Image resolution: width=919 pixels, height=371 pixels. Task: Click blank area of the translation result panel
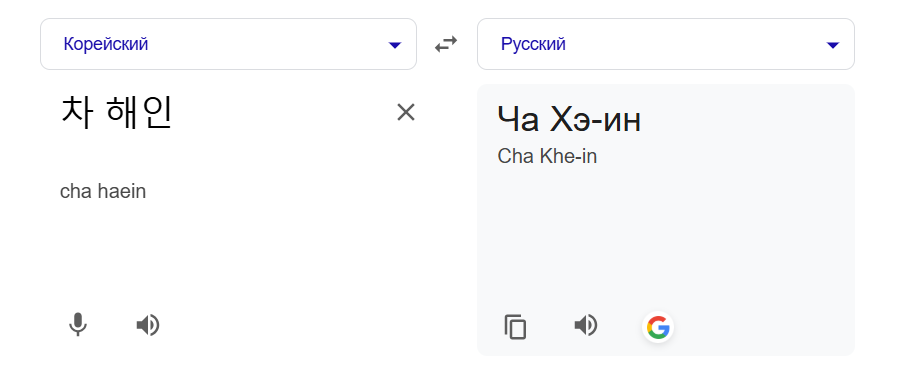pos(666,240)
